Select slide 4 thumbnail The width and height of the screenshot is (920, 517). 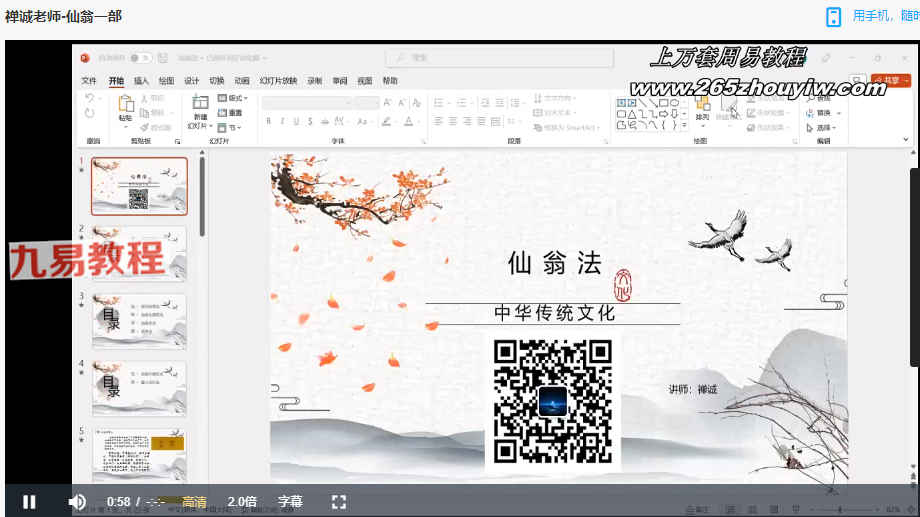pos(139,388)
